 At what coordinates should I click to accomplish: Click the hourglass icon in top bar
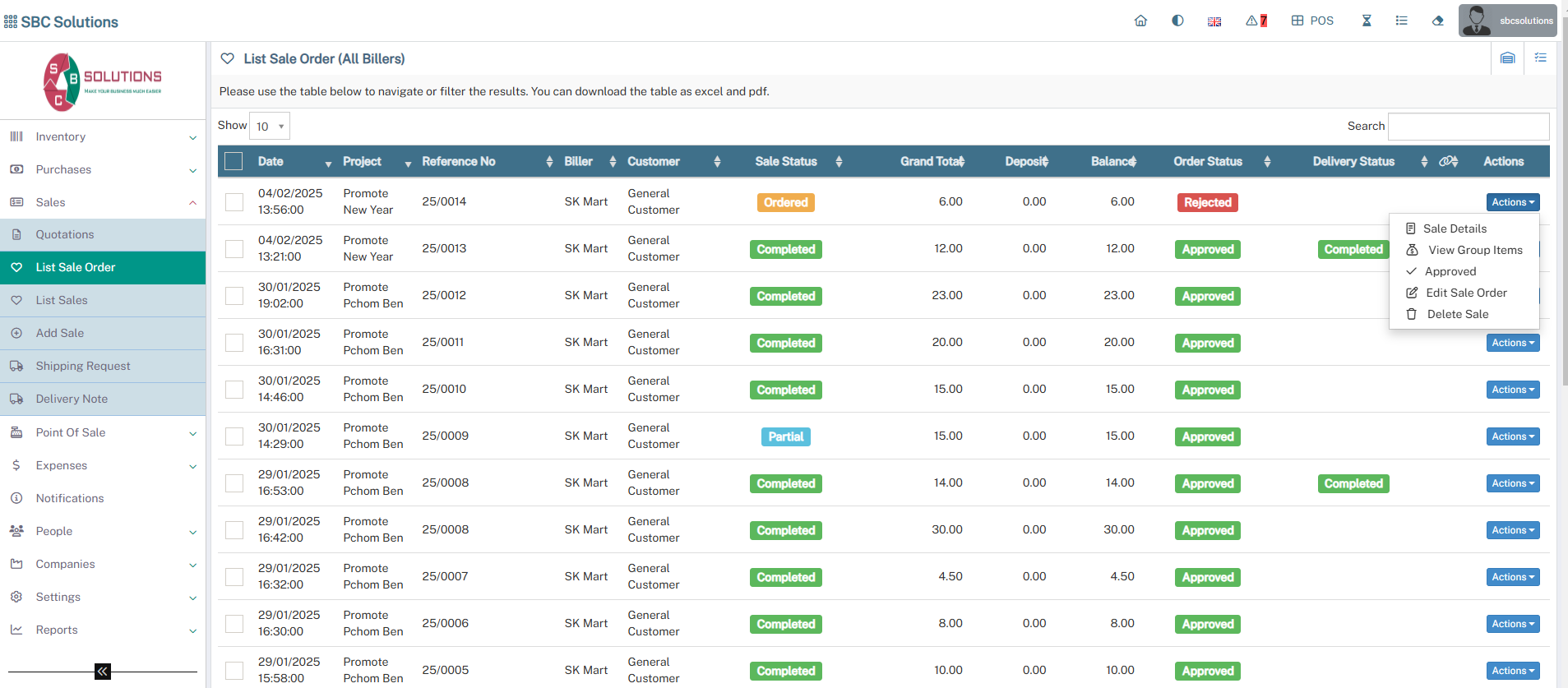pyautogui.click(x=1367, y=21)
